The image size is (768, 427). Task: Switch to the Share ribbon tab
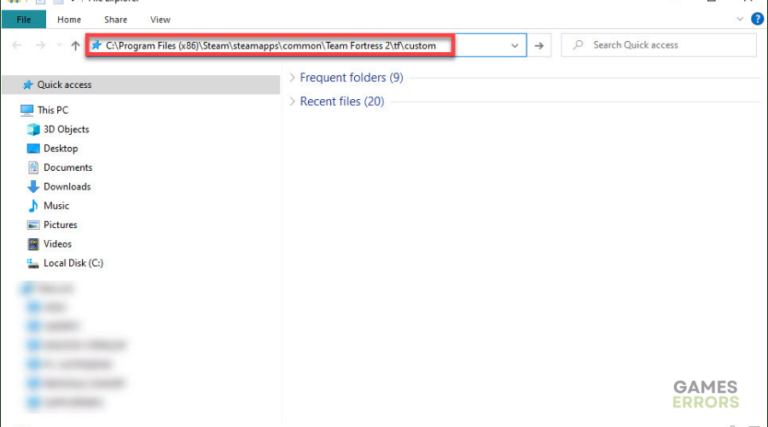pos(117,19)
